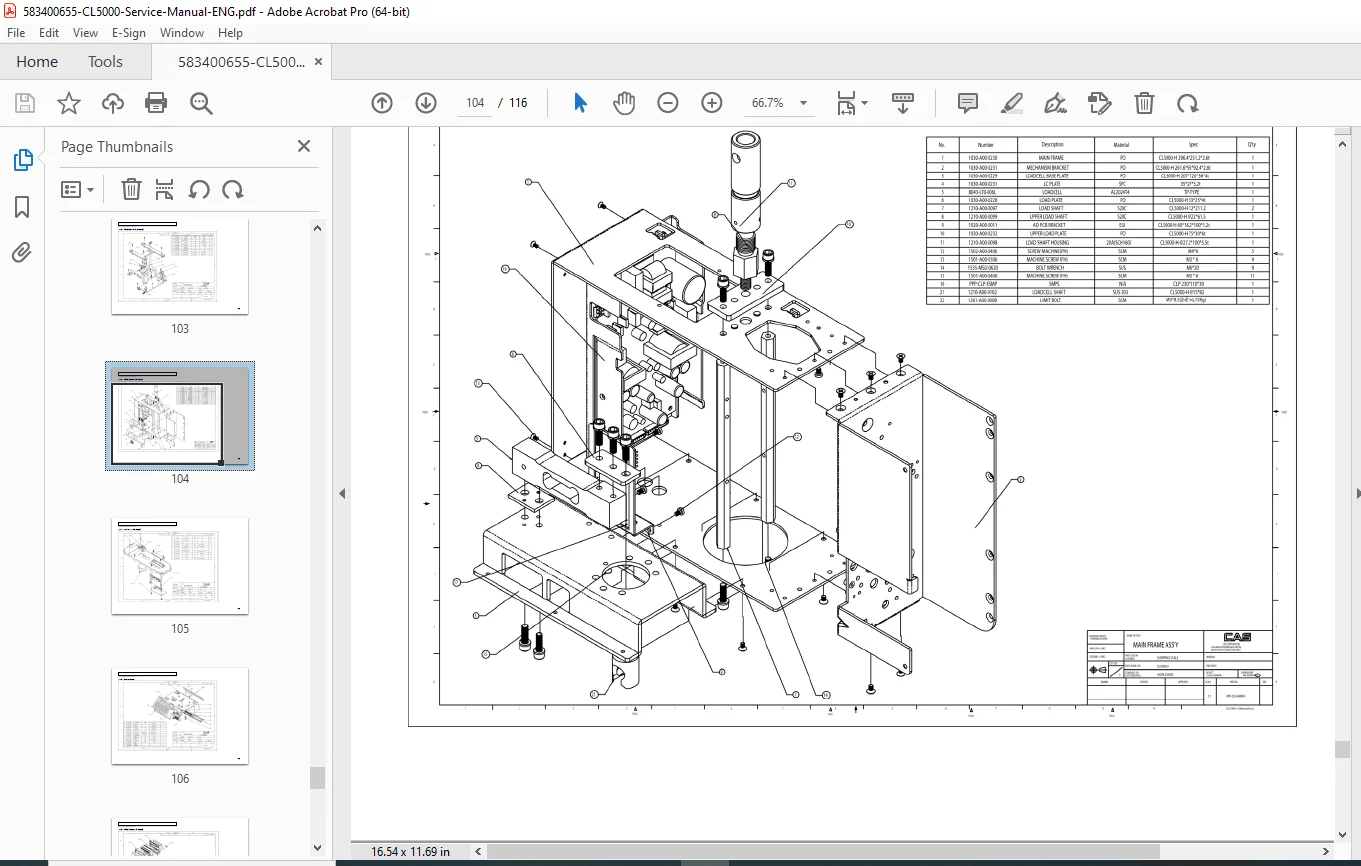Select the page 105 thumbnail
Image resolution: width=1361 pixels, height=866 pixels.
click(x=180, y=566)
